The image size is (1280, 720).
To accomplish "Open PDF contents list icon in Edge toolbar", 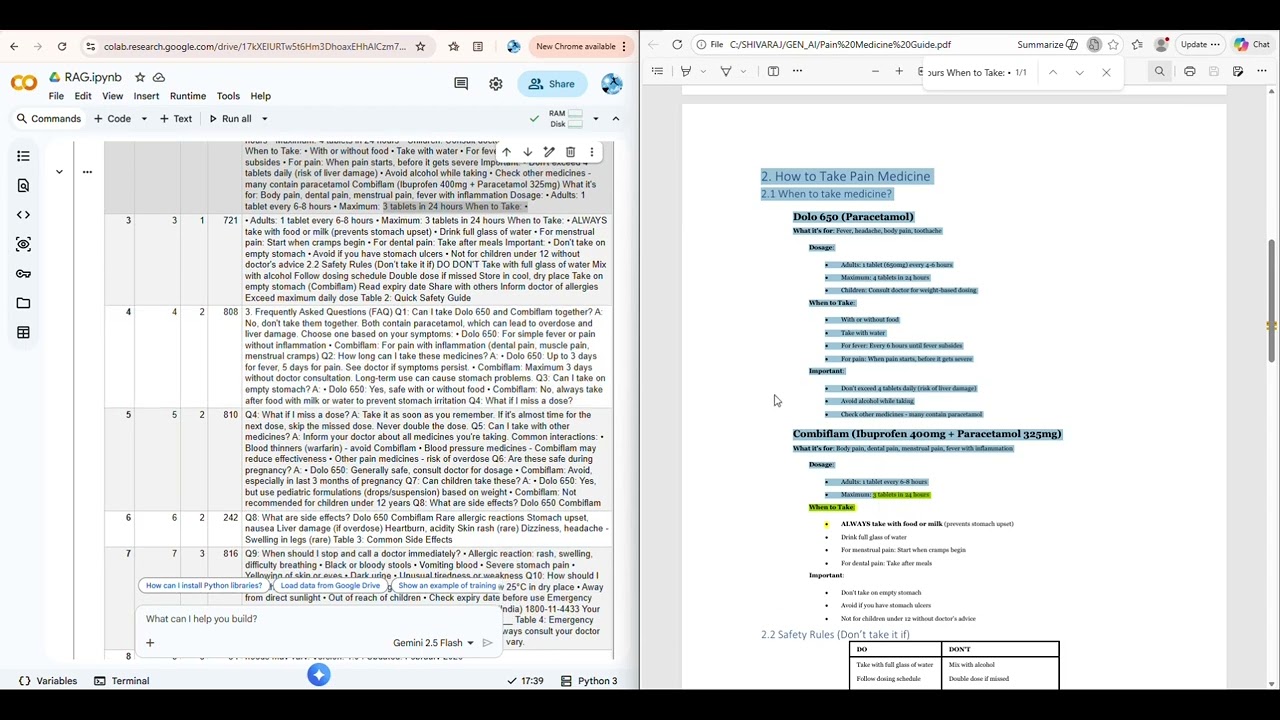I will pos(657,71).
